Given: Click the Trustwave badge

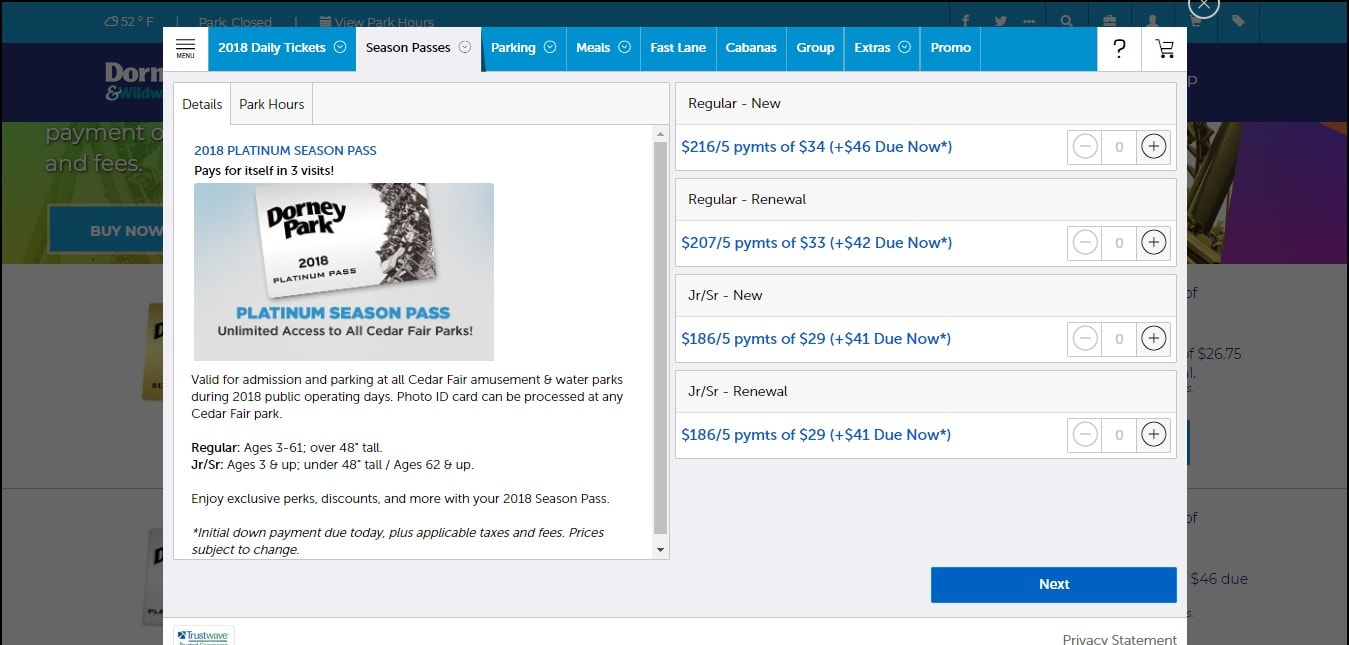Looking at the screenshot, I should tap(204, 636).
